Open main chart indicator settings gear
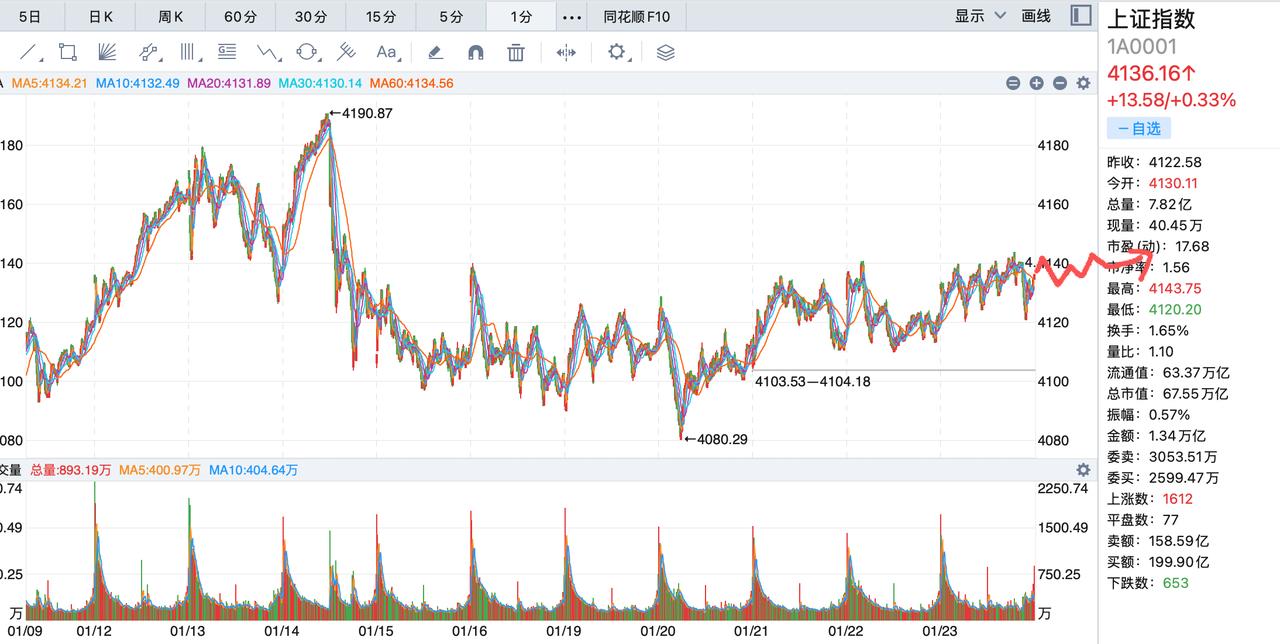The height and width of the screenshot is (644, 1280). coord(1083,84)
